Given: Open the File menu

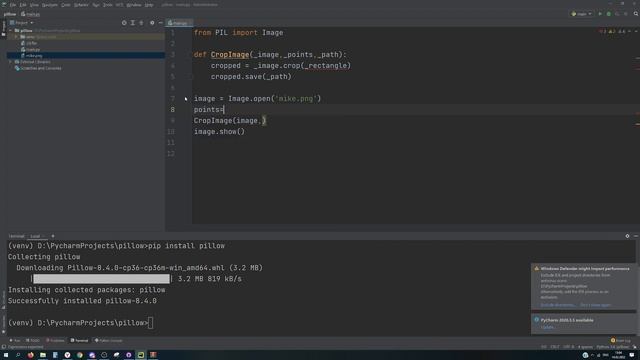Looking at the screenshot, I should 13,5.
